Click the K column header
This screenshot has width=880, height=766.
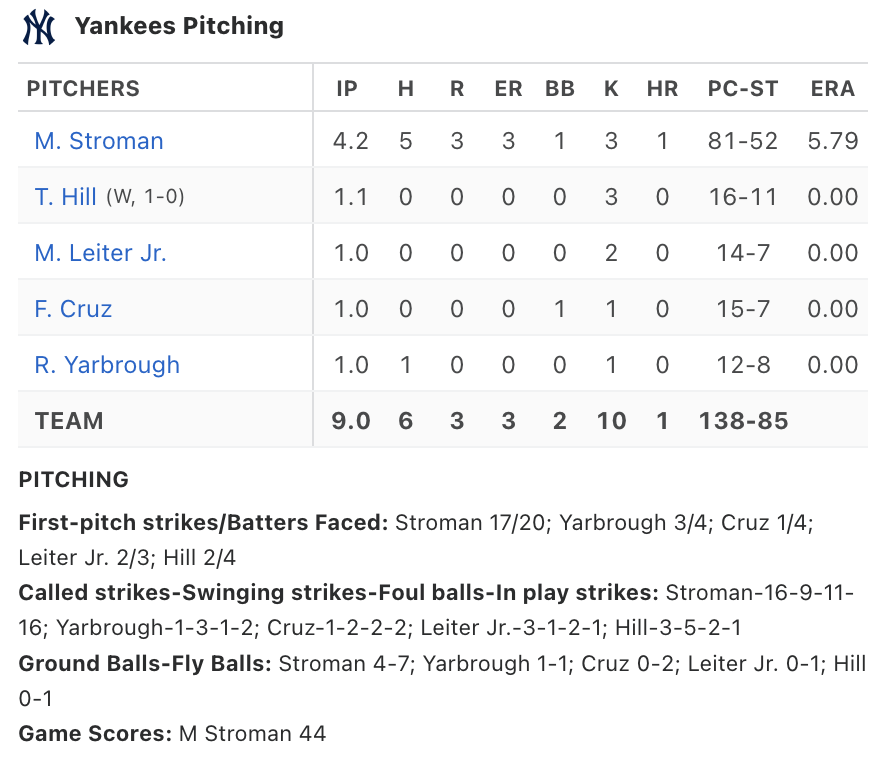tap(611, 89)
